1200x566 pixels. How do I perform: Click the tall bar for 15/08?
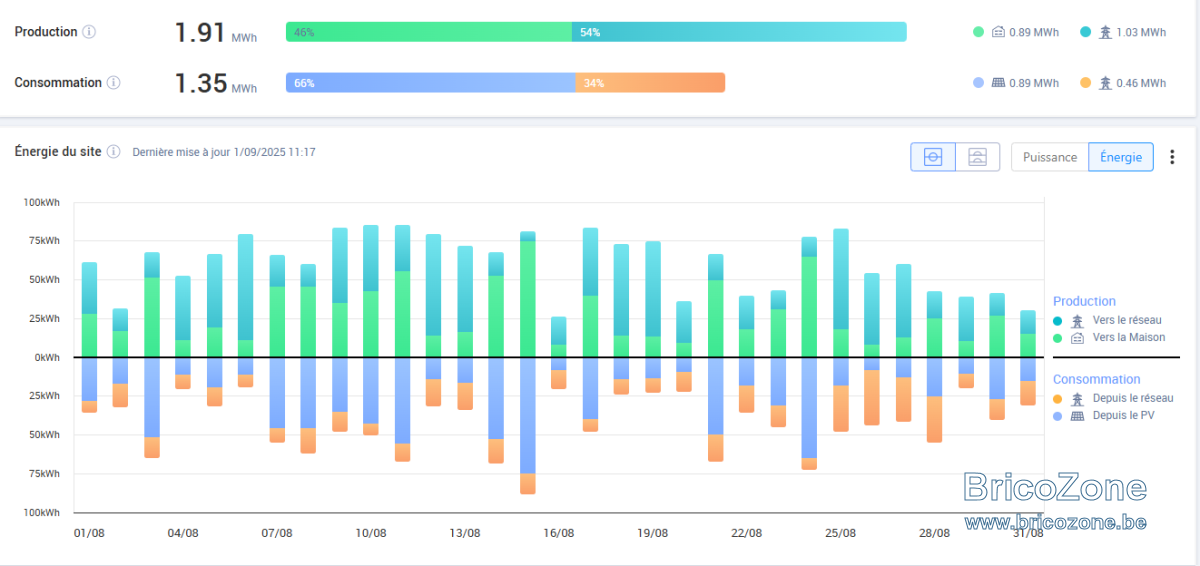click(527, 362)
